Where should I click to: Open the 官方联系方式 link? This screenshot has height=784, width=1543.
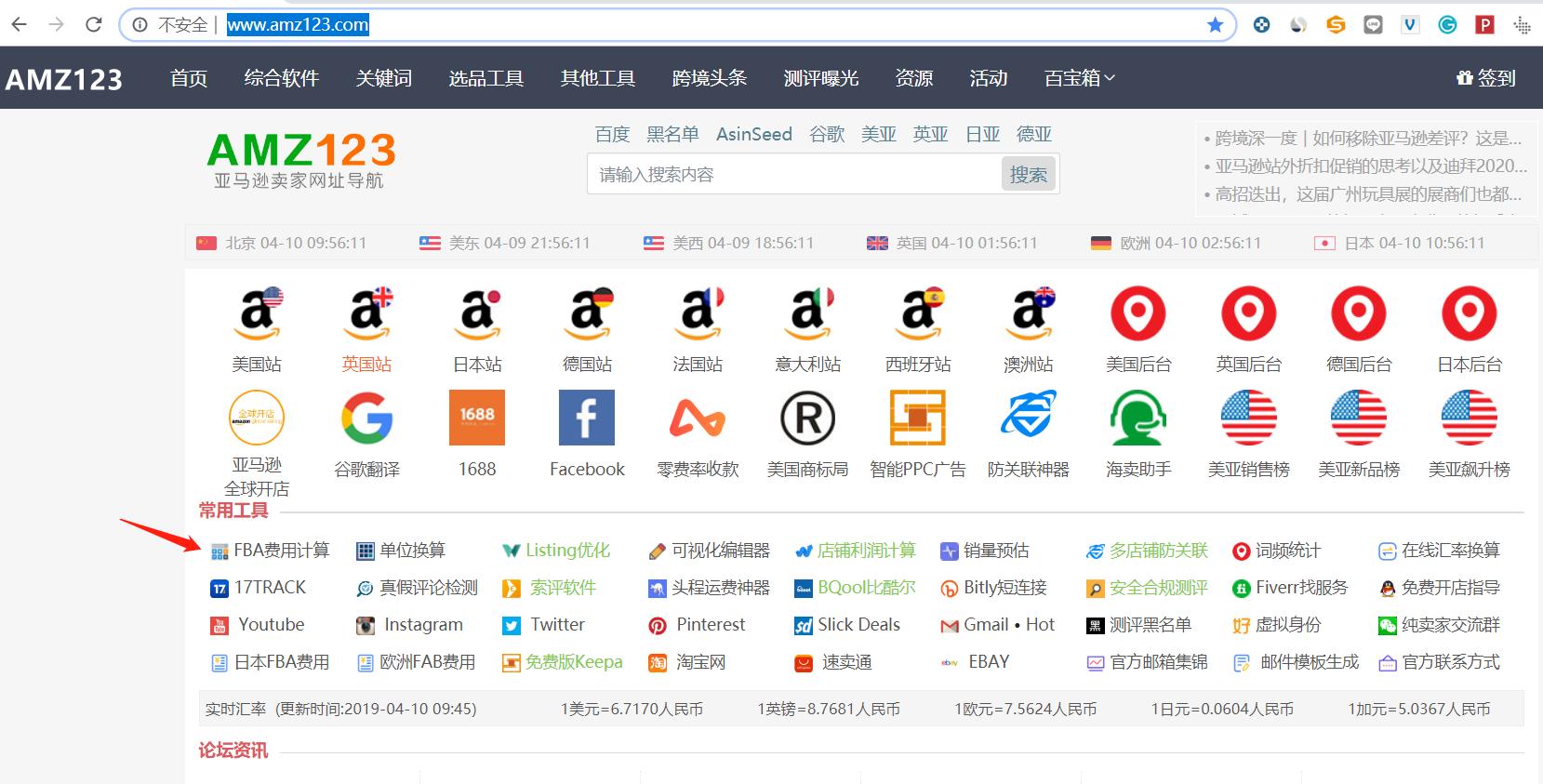pyautogui.click(x=1439, y=662)
